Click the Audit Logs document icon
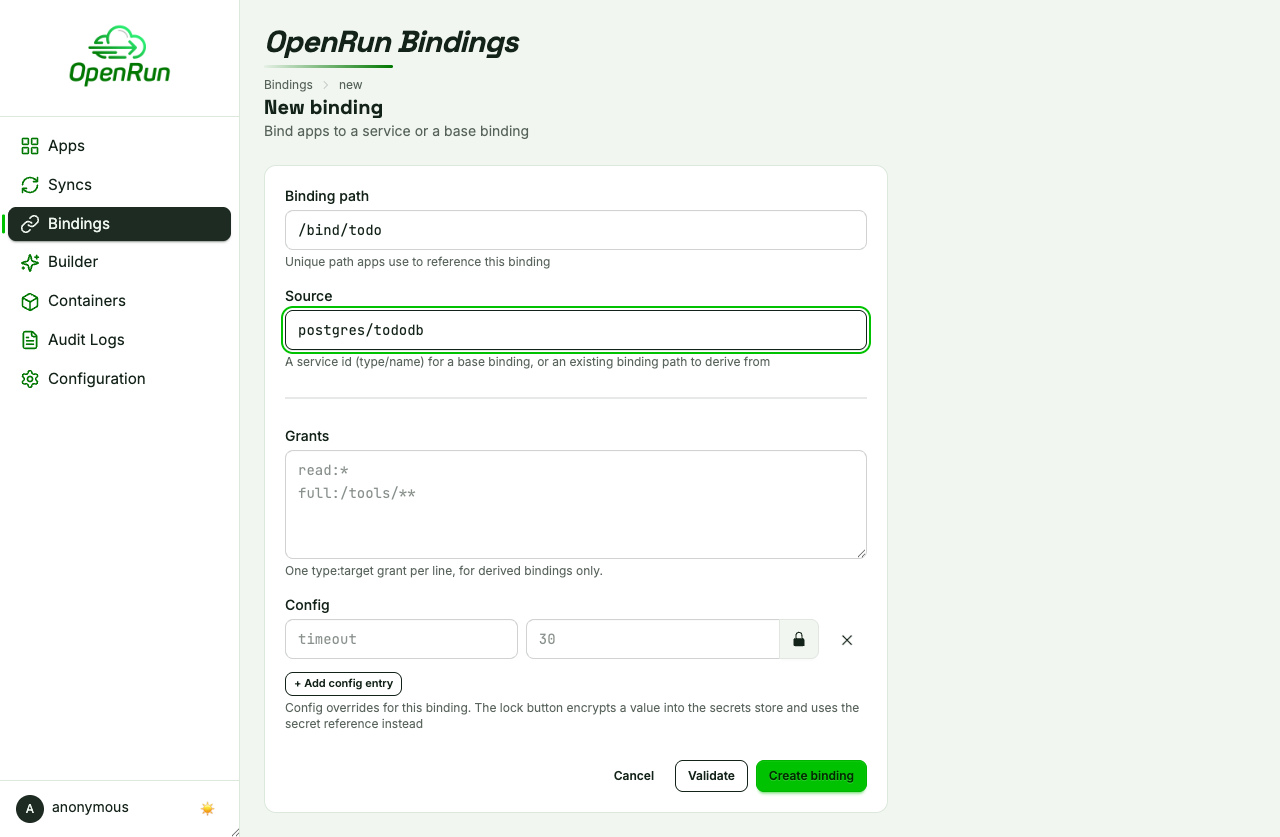 [30, 340]
